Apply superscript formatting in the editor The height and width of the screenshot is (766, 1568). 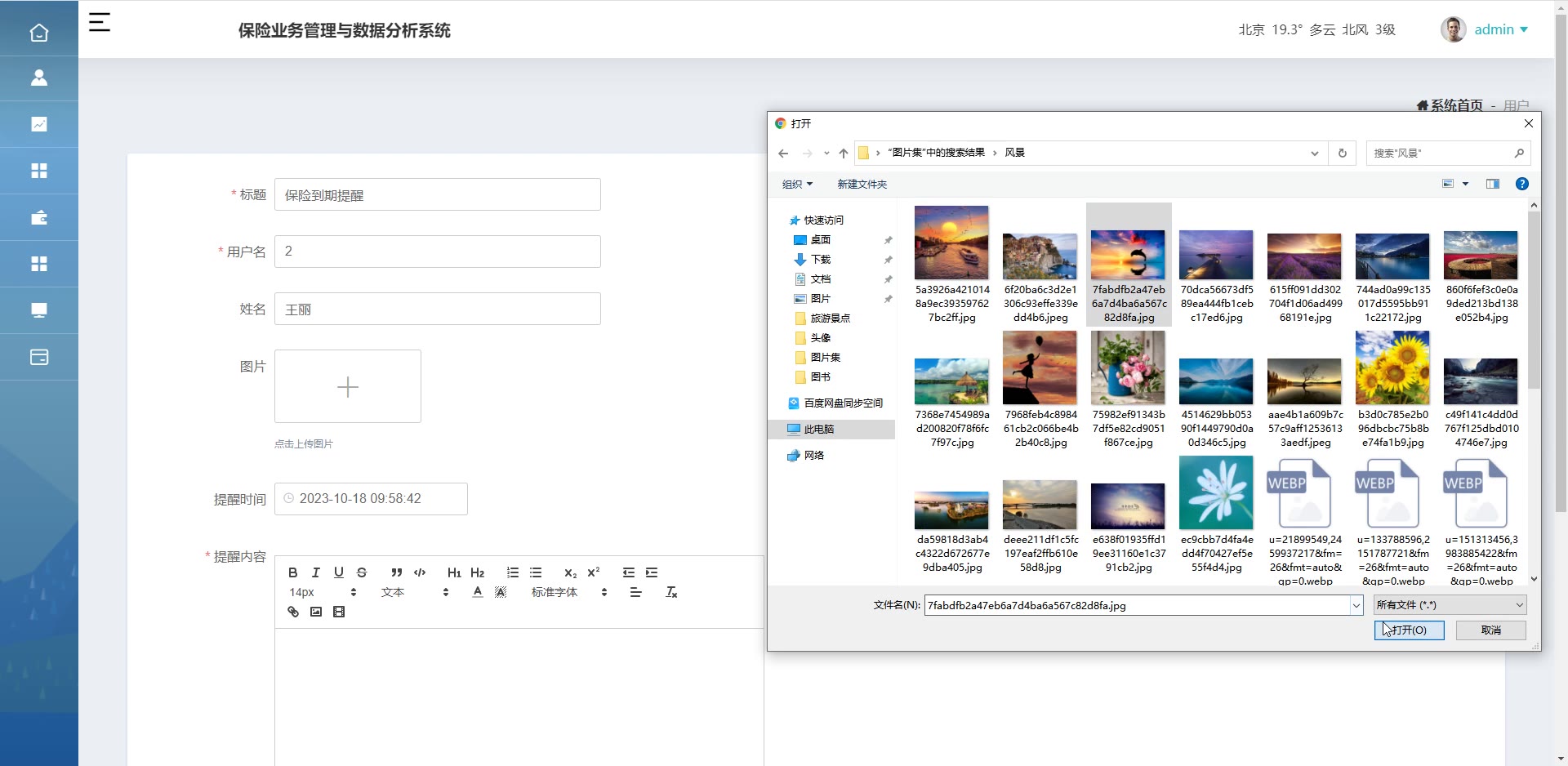pyautogui.click(x=594, y=572)
